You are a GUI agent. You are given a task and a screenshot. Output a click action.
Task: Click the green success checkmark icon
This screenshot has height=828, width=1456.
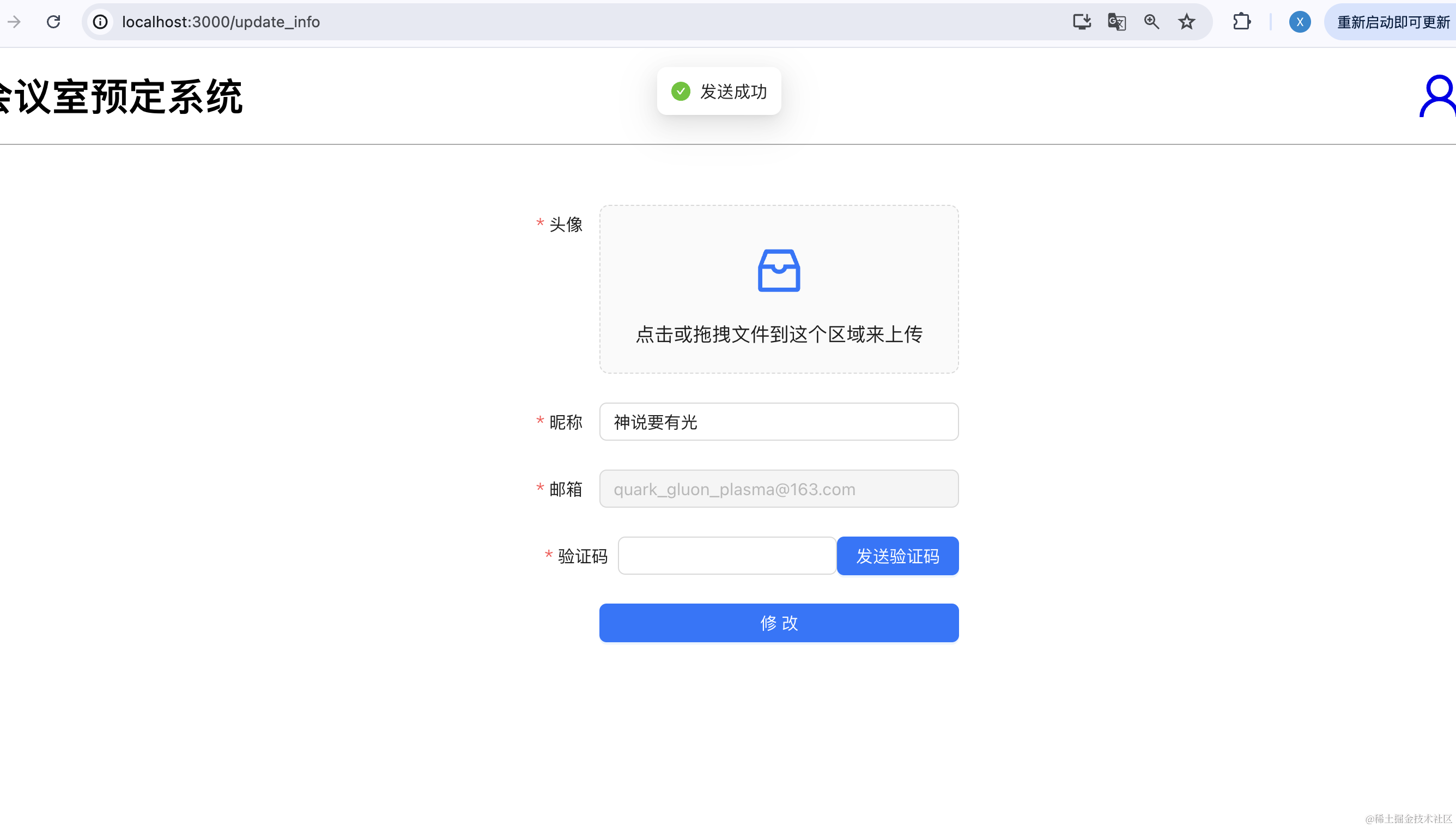tap(680, 91)
